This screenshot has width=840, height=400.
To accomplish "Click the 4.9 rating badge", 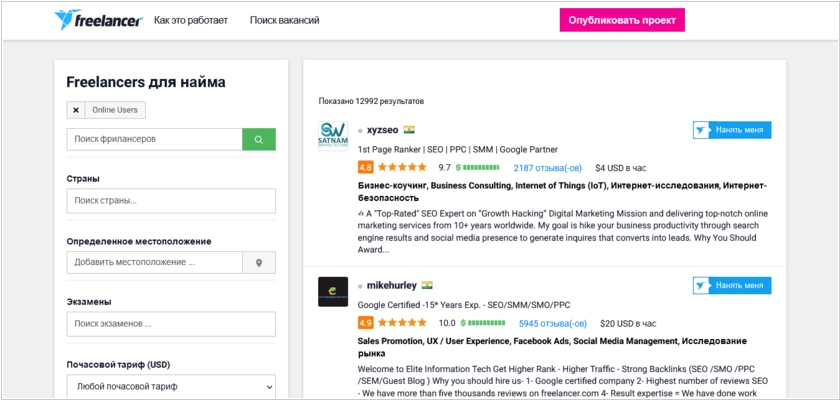I will coord(365,323).
